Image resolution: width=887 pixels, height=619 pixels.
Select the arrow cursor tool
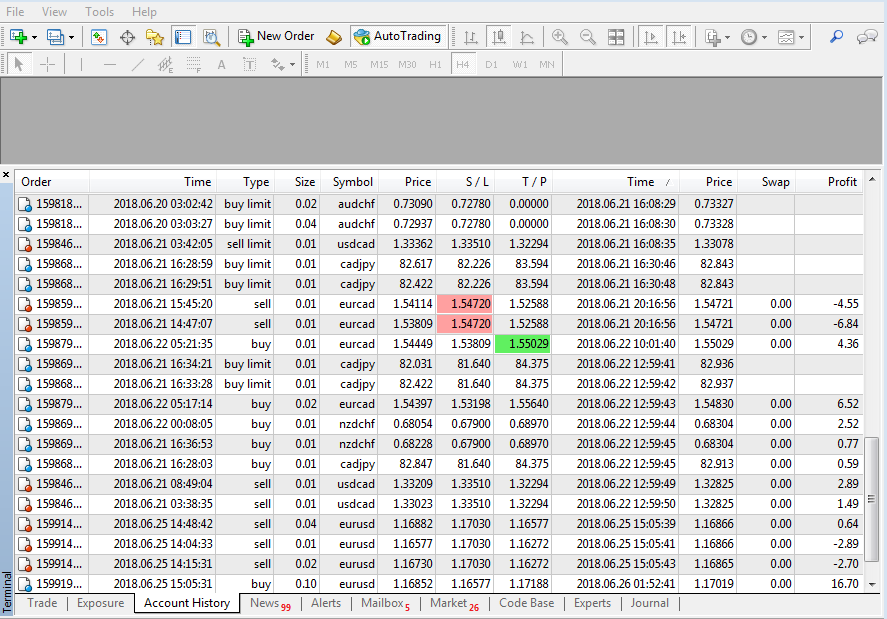pos(19,65)
